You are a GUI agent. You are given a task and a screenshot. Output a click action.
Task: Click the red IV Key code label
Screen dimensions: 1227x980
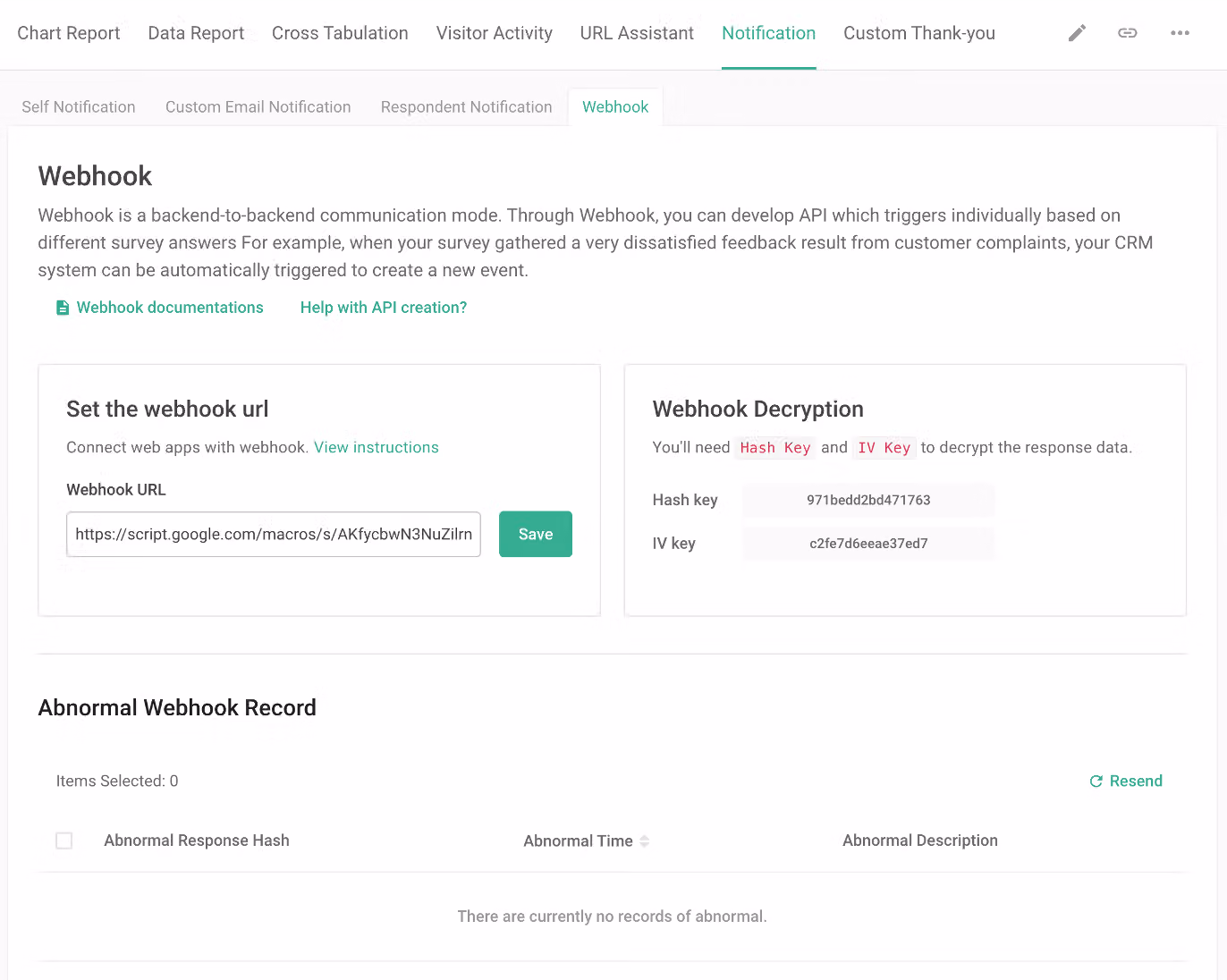click(x=884, y=448)
